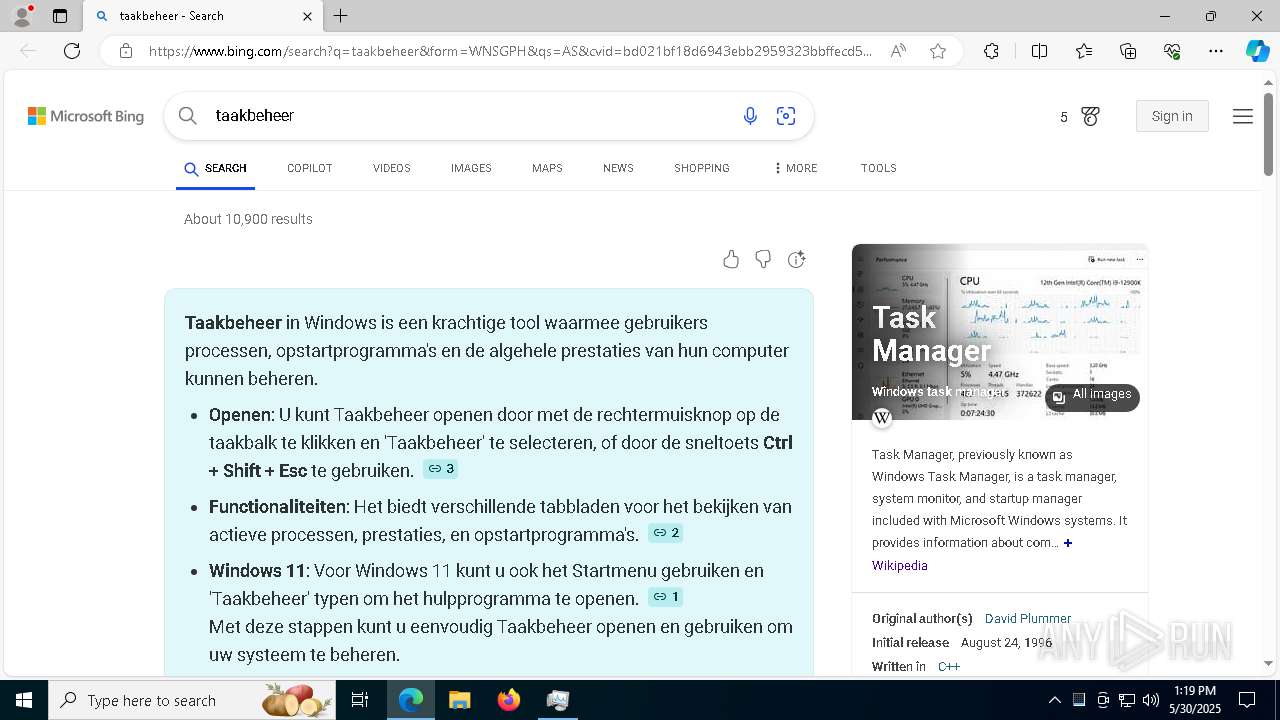Click the Sign in button

click(1172, 116)
